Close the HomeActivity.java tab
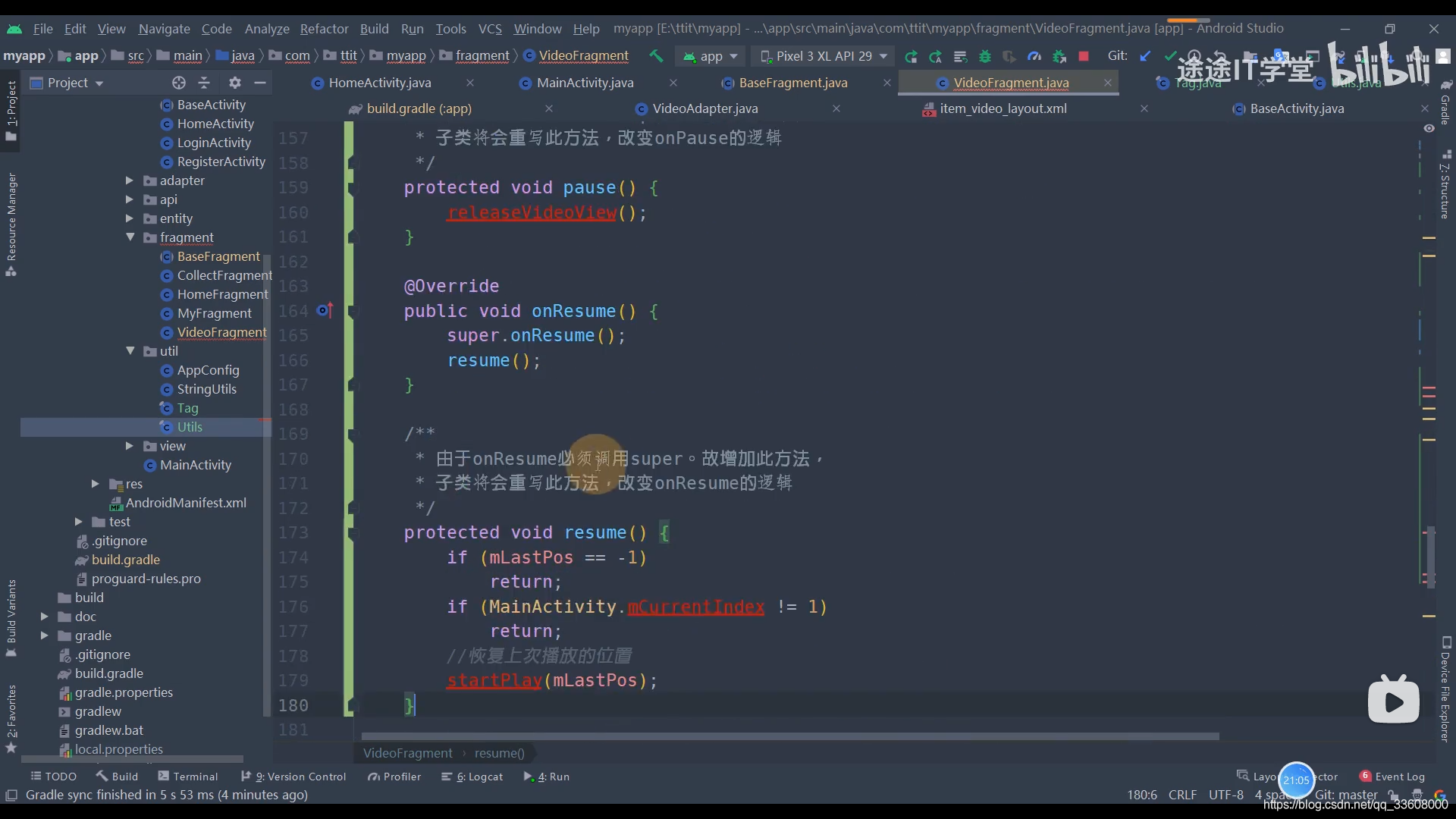Image resolution: width=1456 pixels, height=819 pixels. (470, 83)
